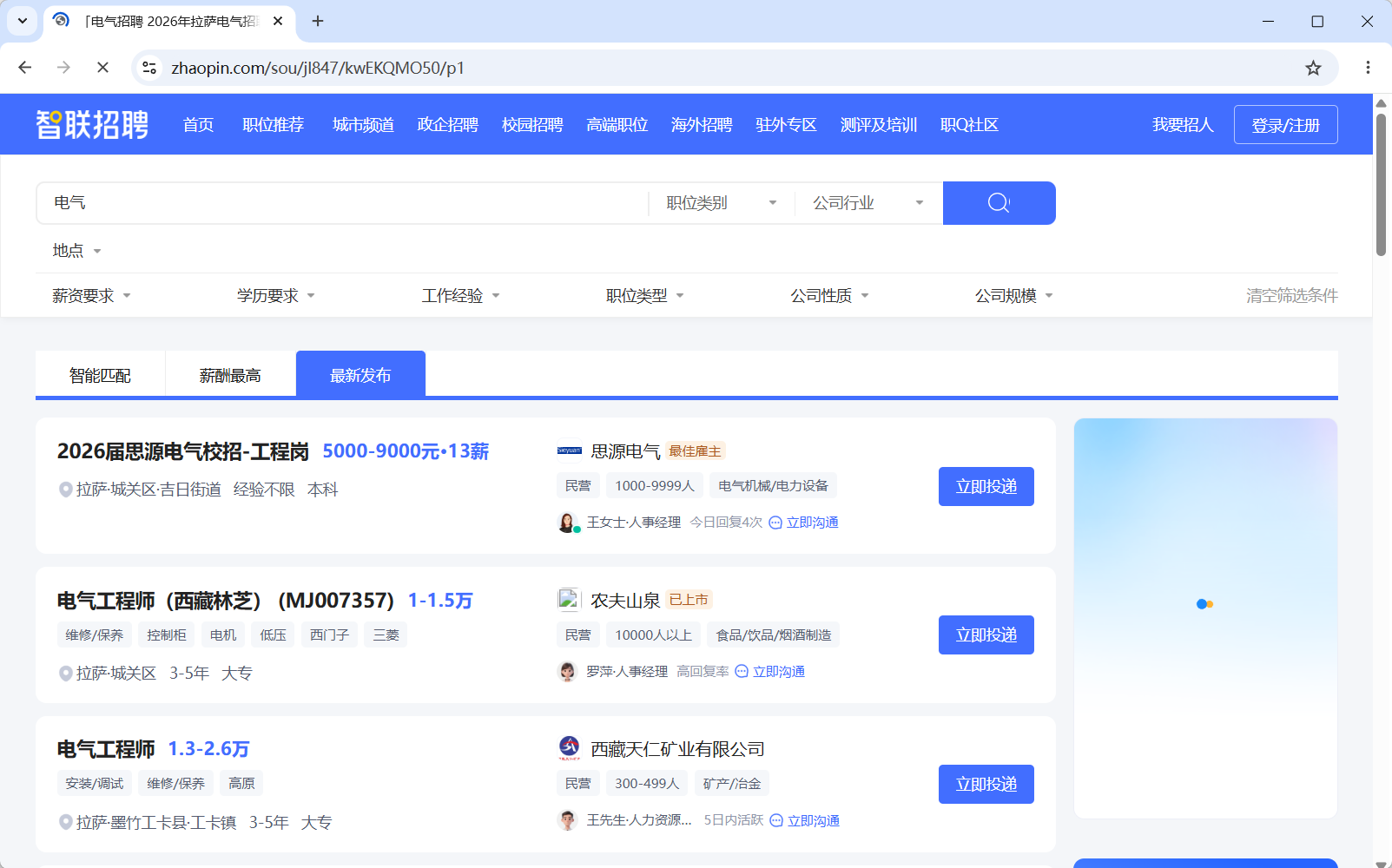This screenshot has width=1392, height=868.
Task: Click the 已上市 badge
Action: [689, 600]
